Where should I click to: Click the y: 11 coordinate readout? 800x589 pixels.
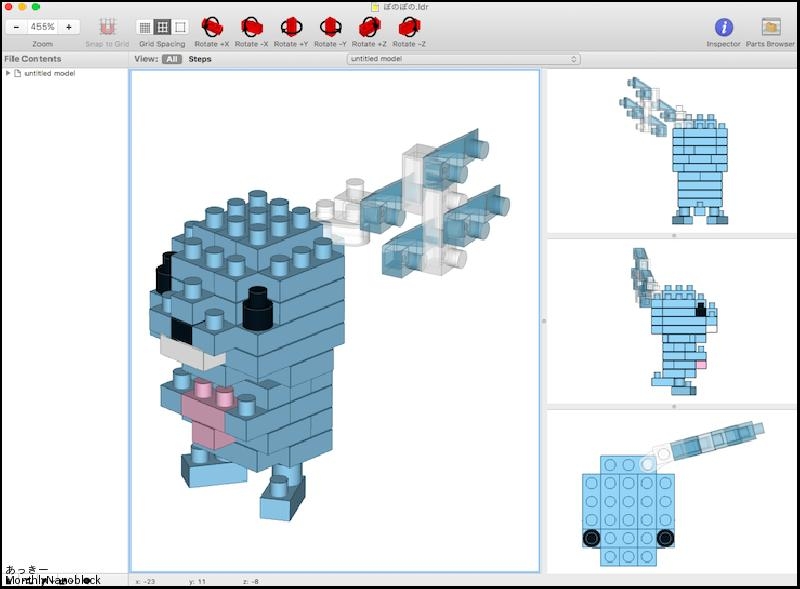pos(197,581)
